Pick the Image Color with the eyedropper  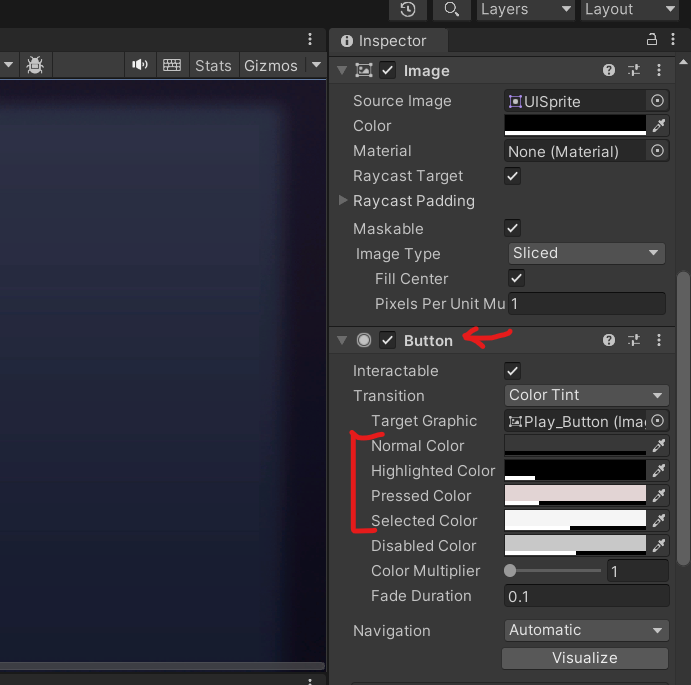click(x=658, y=126)
